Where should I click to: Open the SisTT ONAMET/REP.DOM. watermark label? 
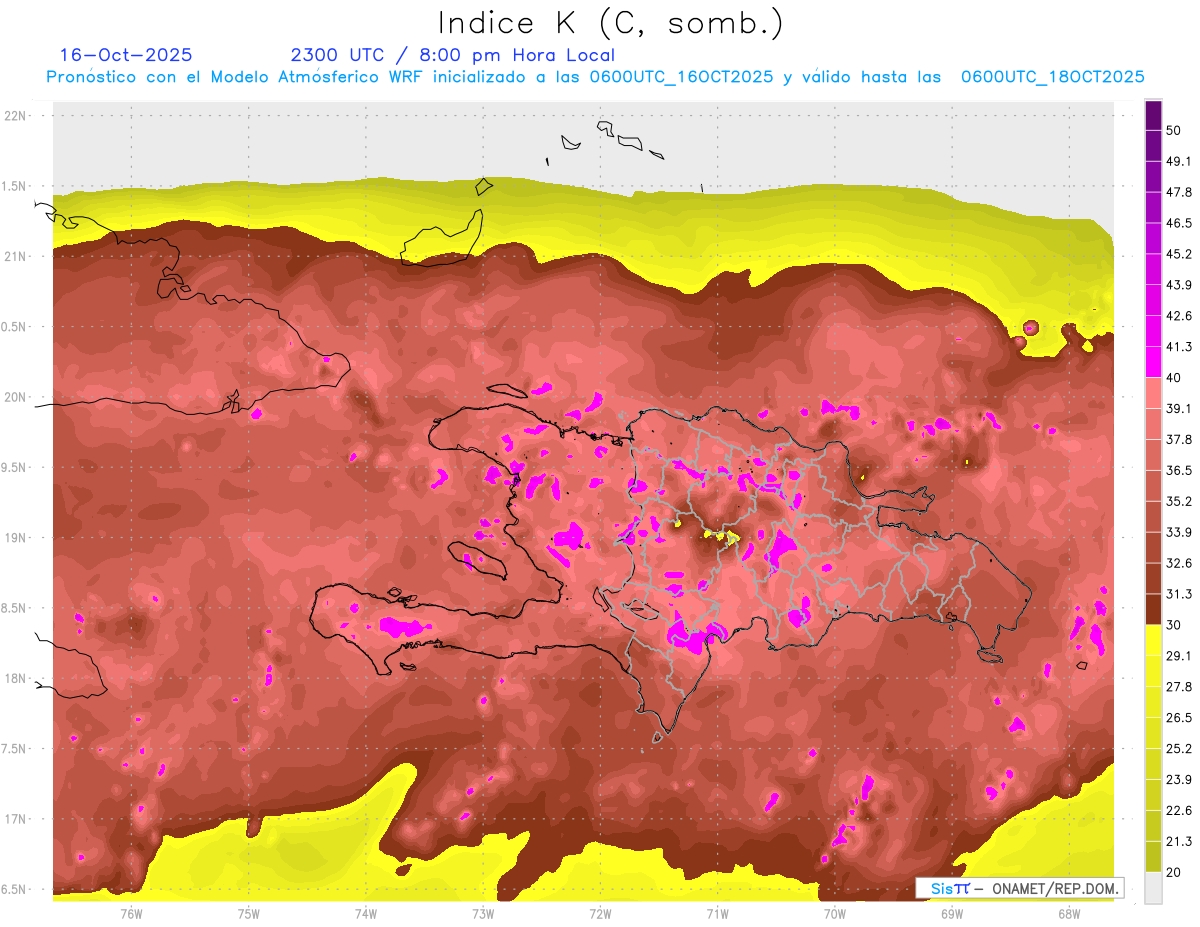point(1019,888)
